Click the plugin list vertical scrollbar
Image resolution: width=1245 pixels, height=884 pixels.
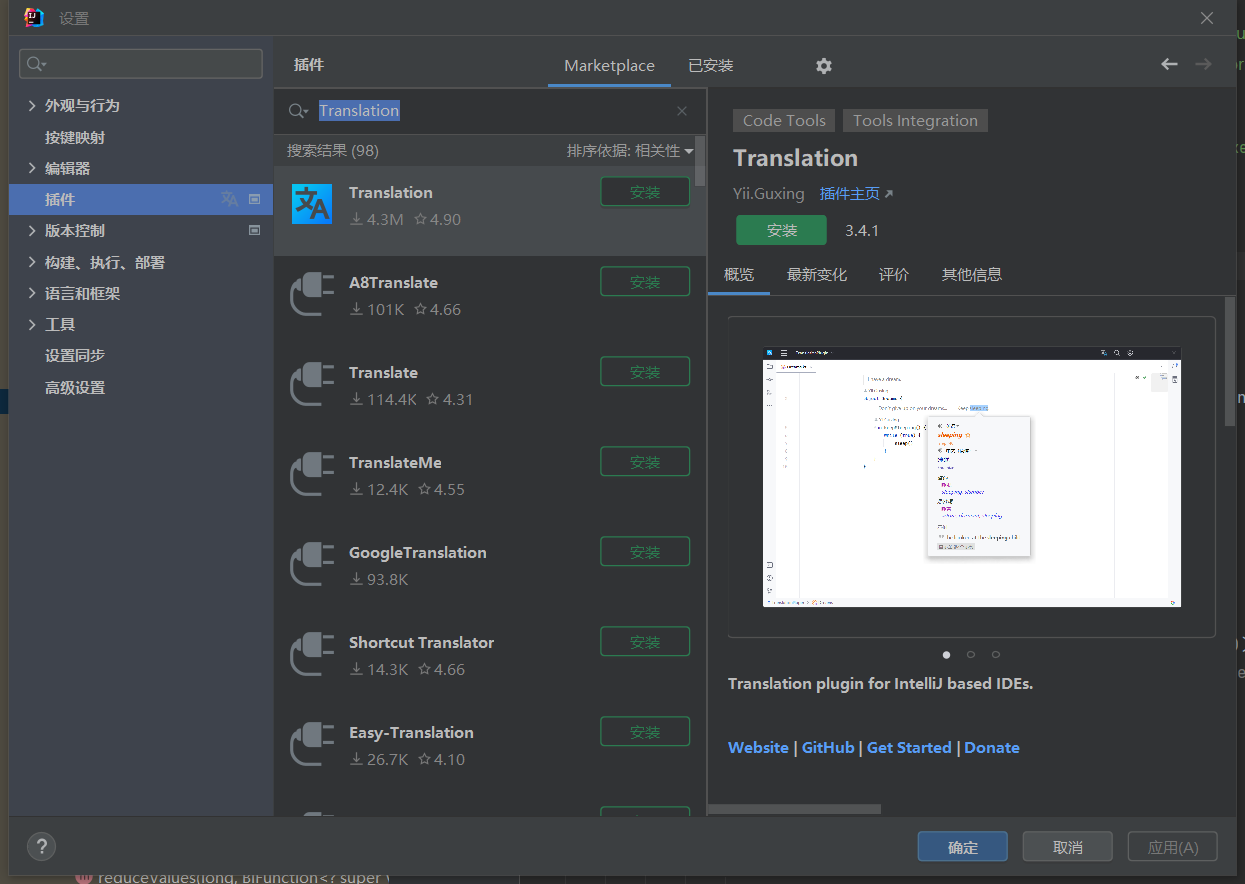pyautogui.click(x=700, y=160)
